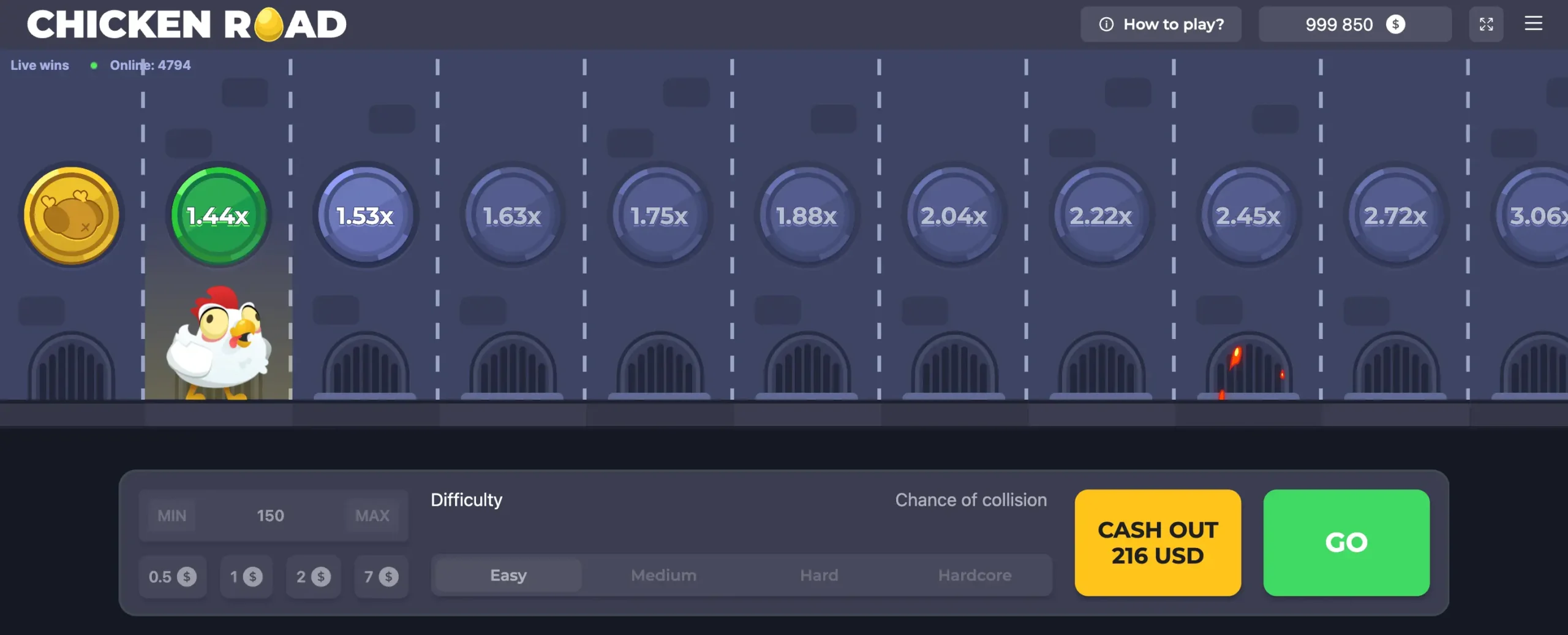The image size is (1568, 635).
Task: Open the hamburger menu icon
Action: [1533, 24]
